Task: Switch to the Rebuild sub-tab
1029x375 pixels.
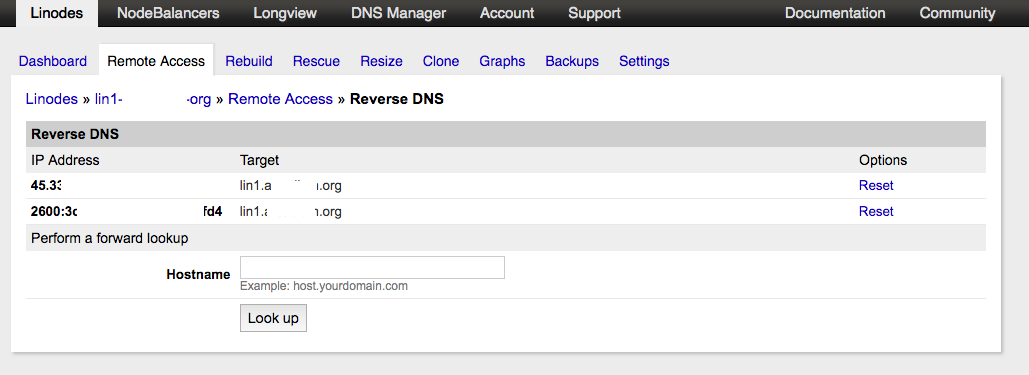Action: (x=249, y=61)
